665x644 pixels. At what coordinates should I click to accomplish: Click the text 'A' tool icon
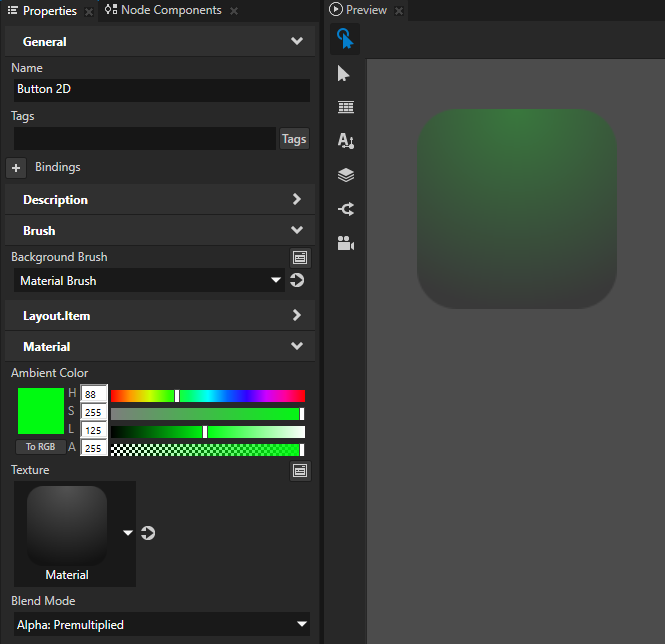(346, 141)
